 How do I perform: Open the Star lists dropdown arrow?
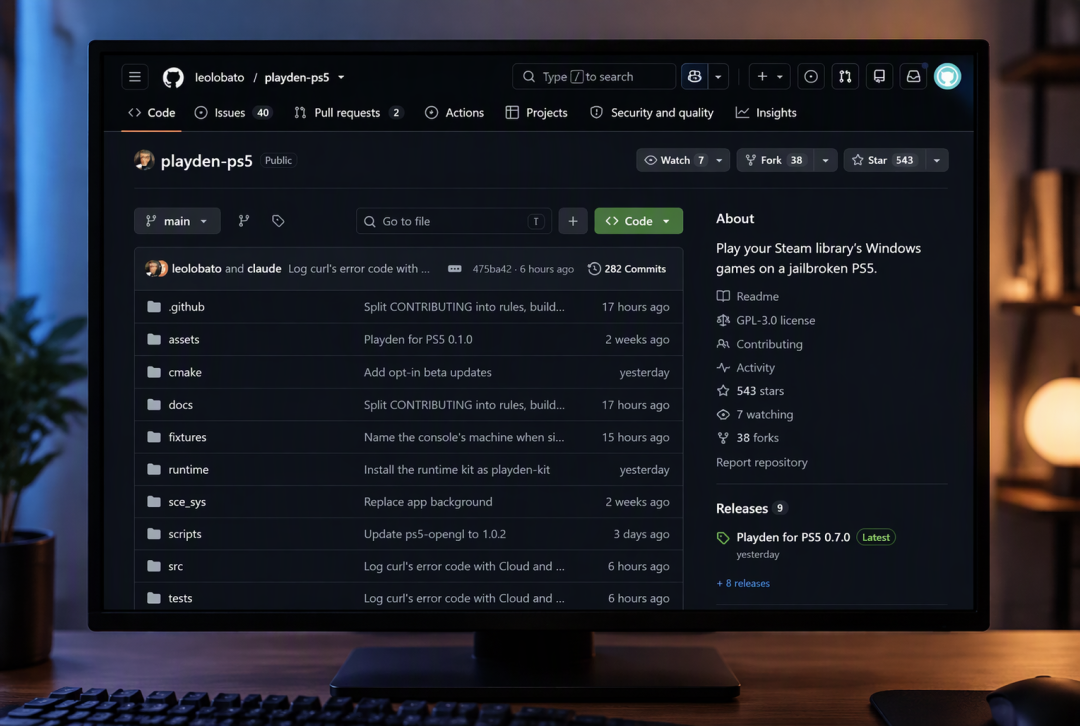point(936,160)
